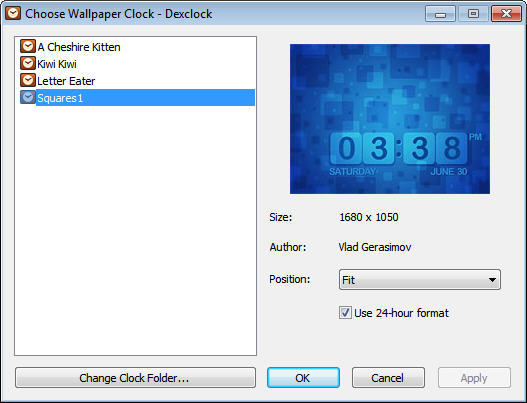Click the Cancel button

pyautogui.click(x=388, y=378)
